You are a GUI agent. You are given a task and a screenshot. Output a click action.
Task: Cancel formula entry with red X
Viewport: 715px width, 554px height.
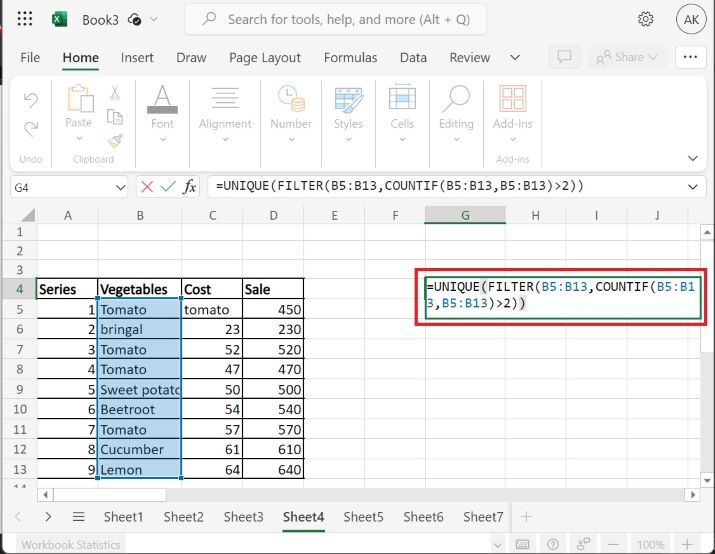tap(147, 187)
